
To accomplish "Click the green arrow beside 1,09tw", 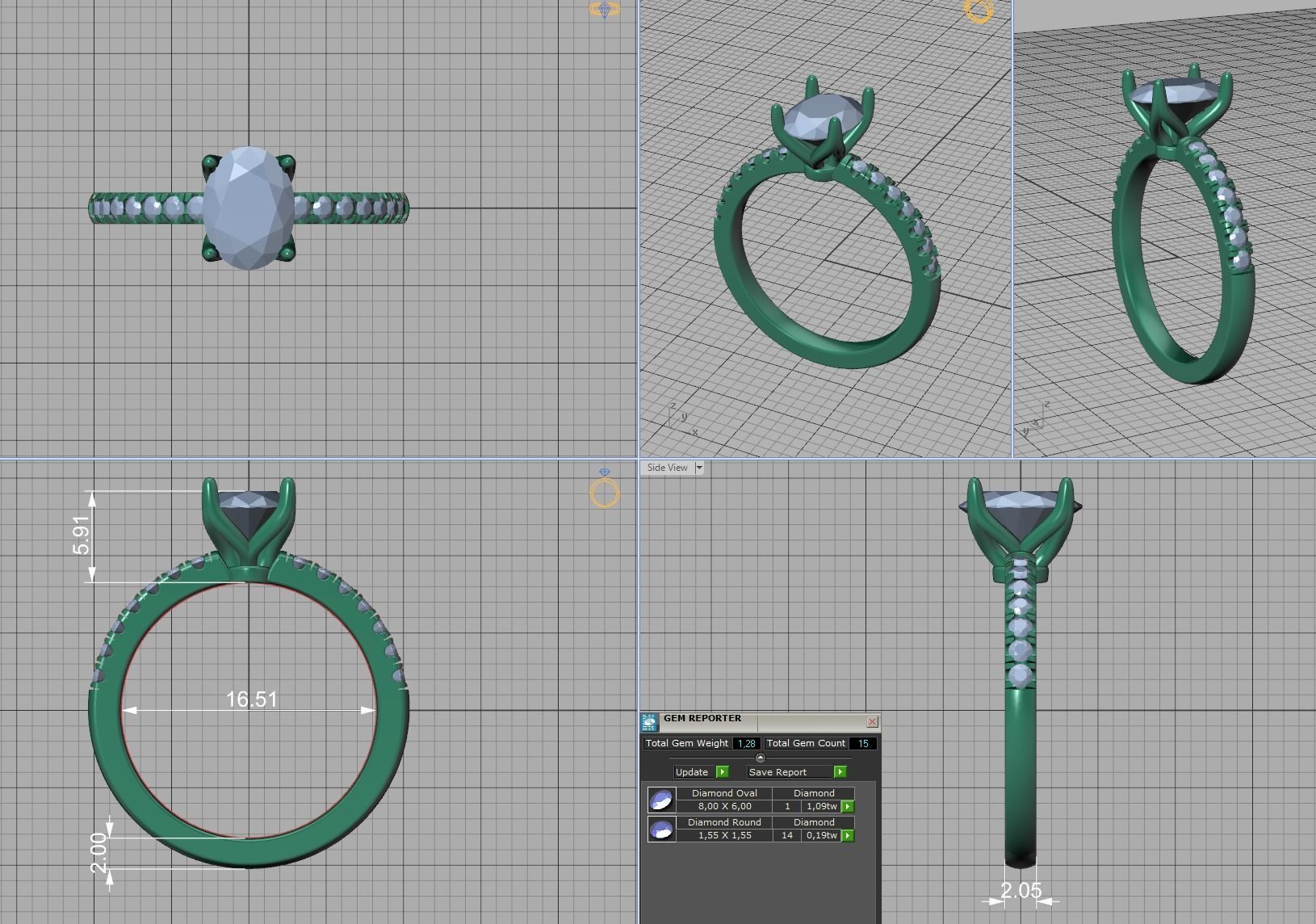I will coord(848,806).
